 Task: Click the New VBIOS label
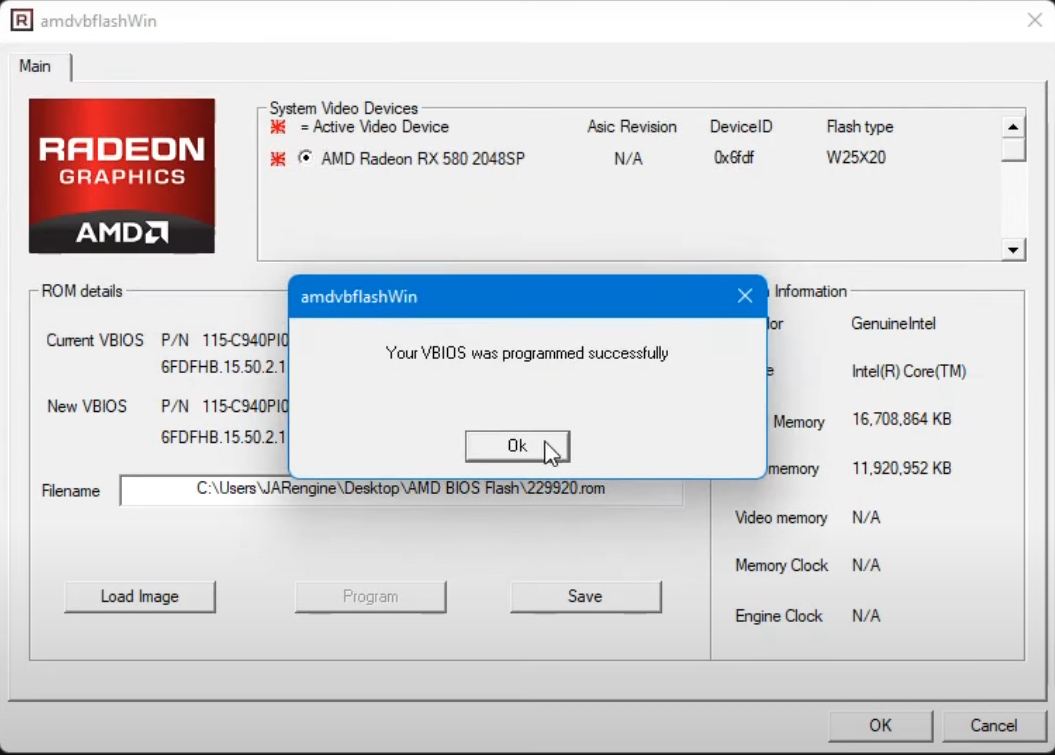[x=87, y=406]
